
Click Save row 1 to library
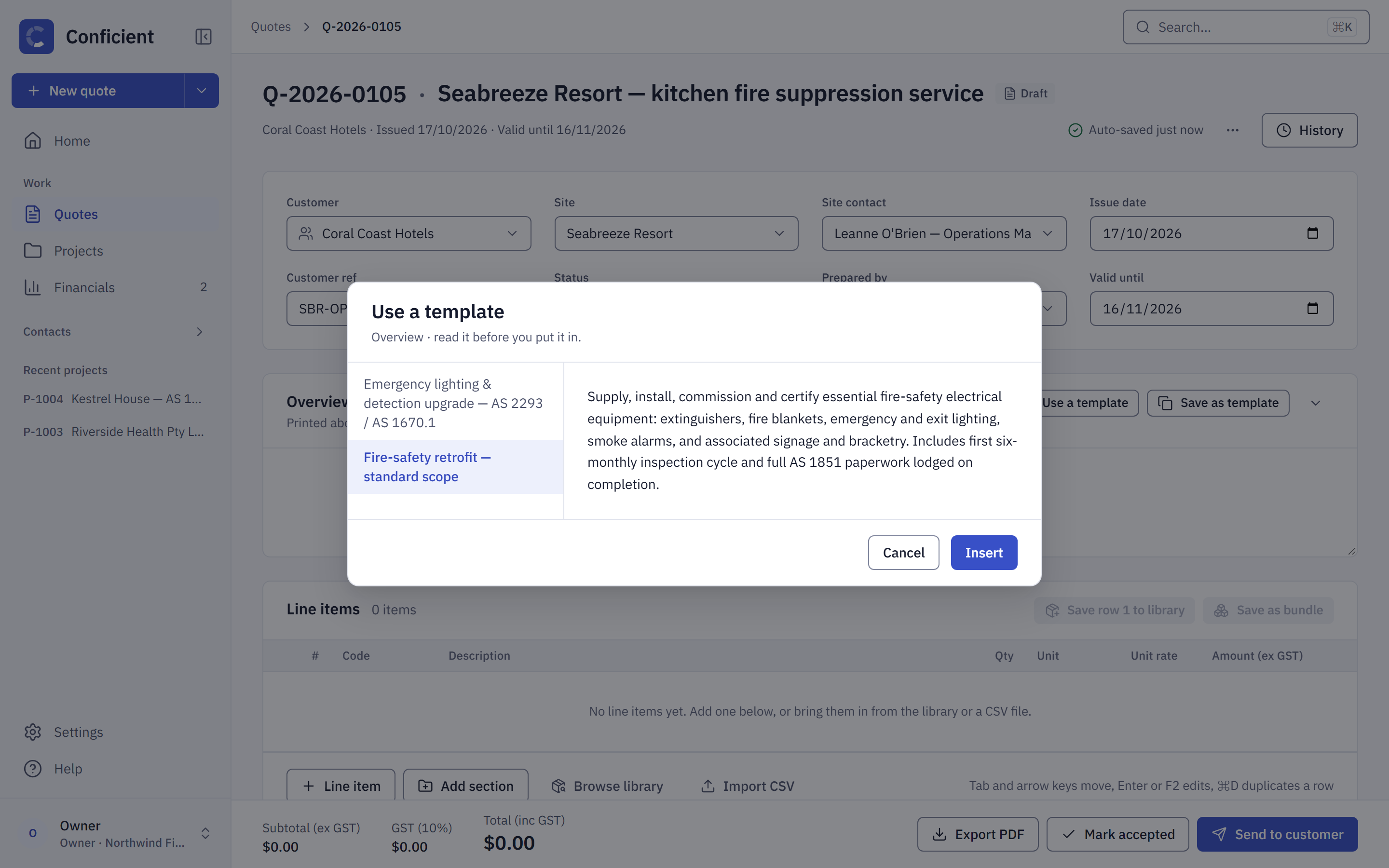coord(1114,610)
